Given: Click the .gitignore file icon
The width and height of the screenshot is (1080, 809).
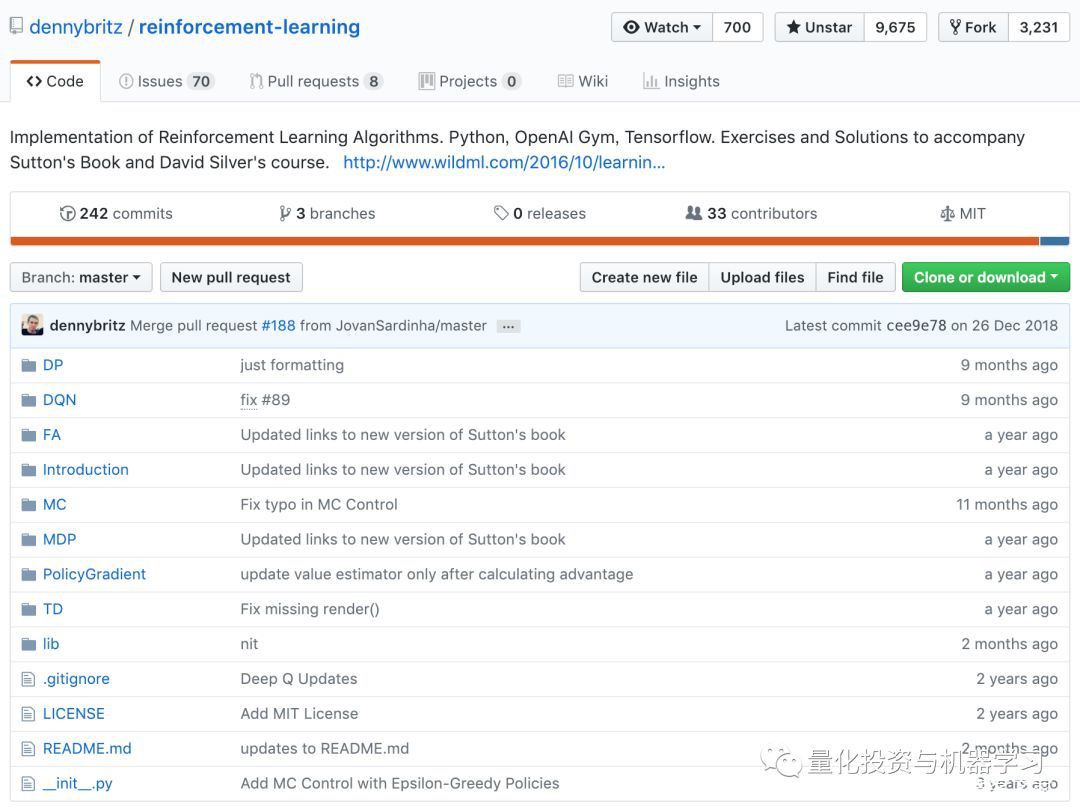Looking at the screenshot, I should coord(28,680).
